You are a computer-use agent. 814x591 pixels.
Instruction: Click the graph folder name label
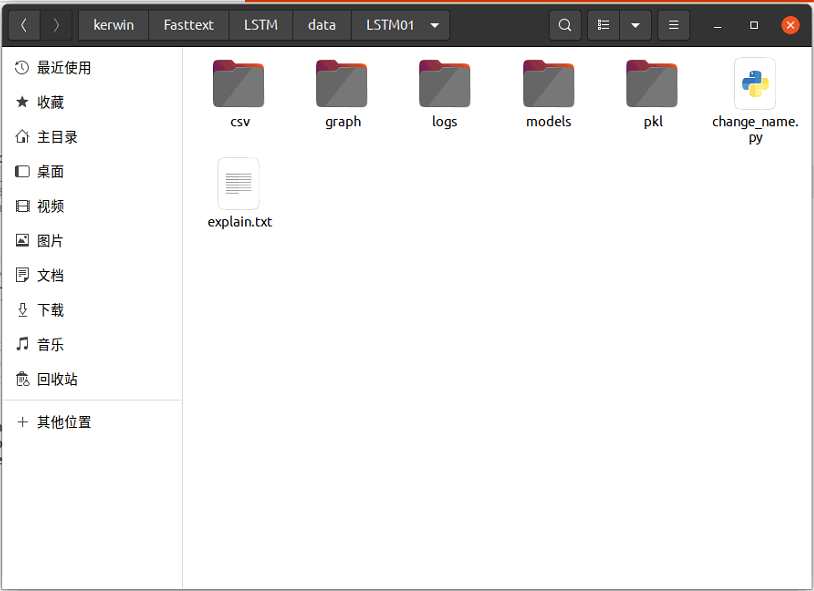point(343,122)
